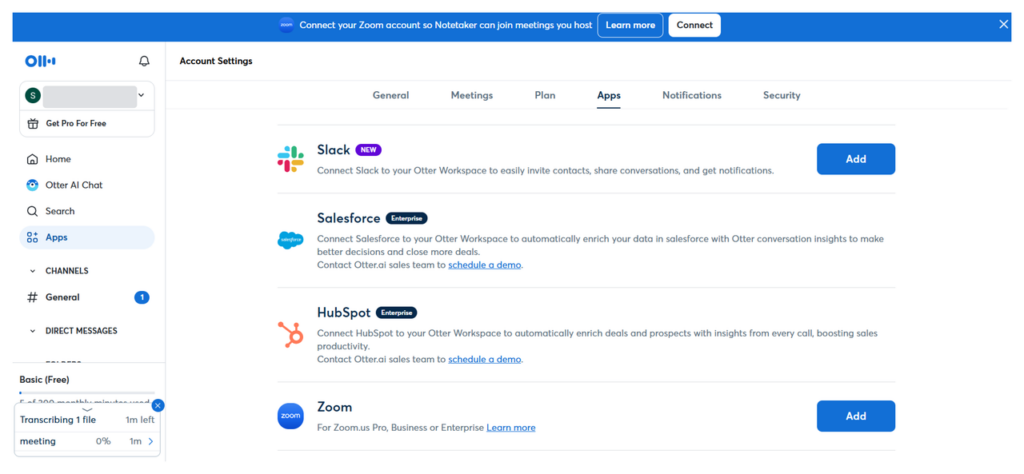Click the HubSpot Enterprise badge
Screen dimensions: 1024x474
tap(396, 313)
